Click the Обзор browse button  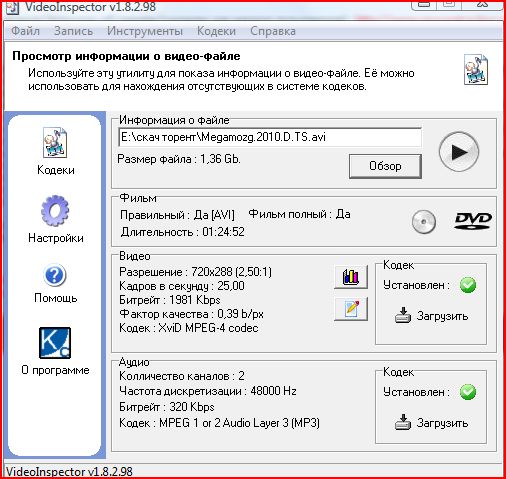pyautogui.click(x=385, y=166)
